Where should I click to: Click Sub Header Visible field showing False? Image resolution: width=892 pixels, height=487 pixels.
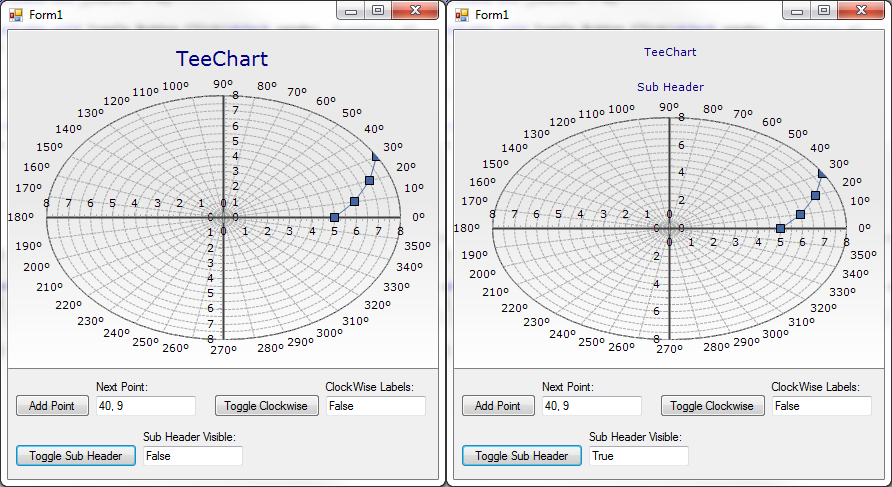193,456
